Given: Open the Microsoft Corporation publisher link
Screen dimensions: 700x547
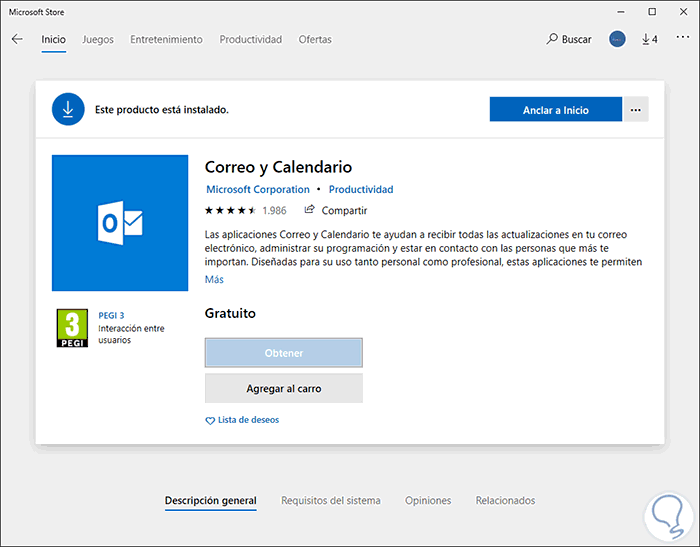Looking at the screenshot, I should (x=258, y=189).
